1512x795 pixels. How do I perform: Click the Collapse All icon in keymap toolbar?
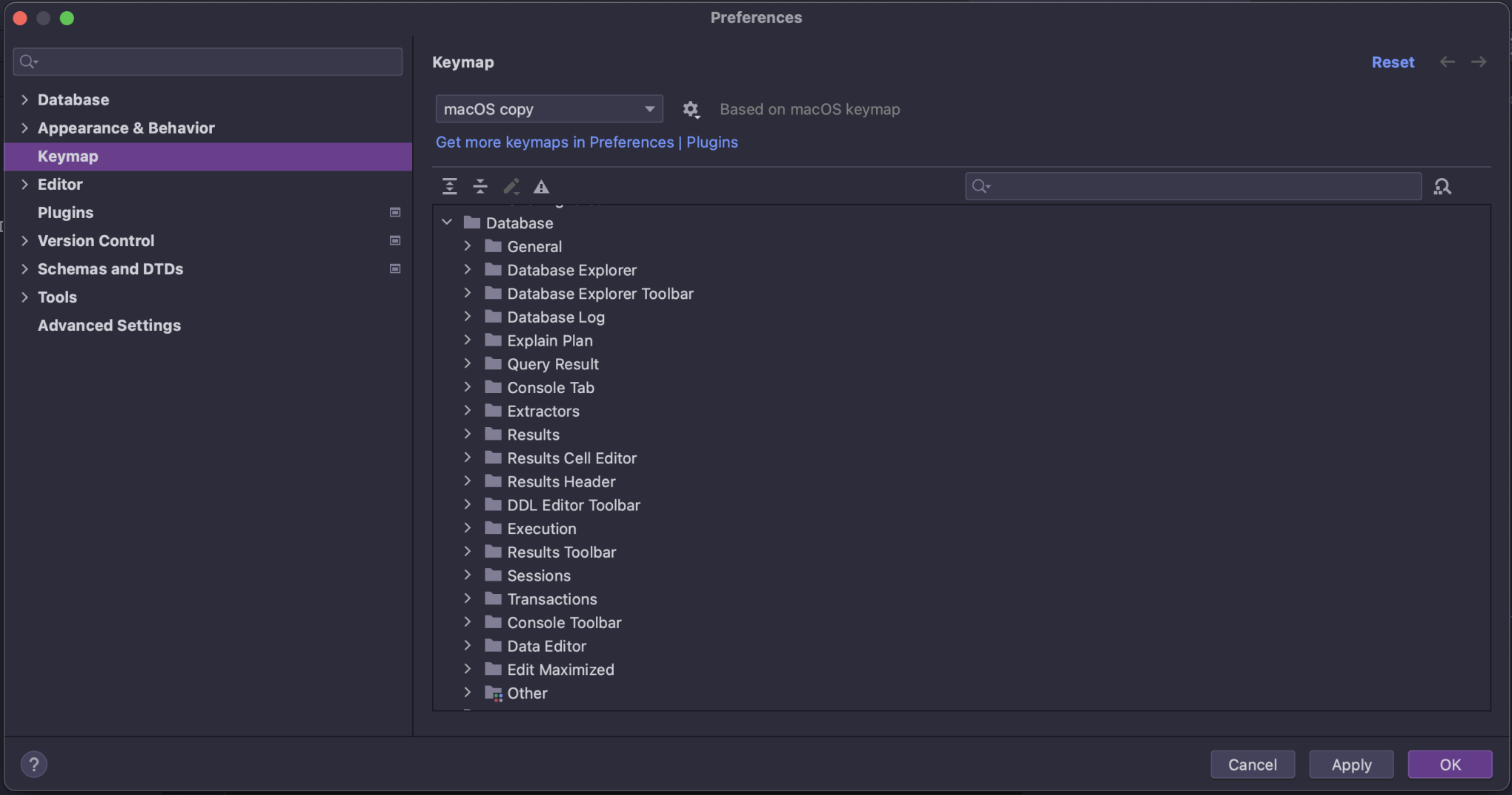[x=480, y=186]
